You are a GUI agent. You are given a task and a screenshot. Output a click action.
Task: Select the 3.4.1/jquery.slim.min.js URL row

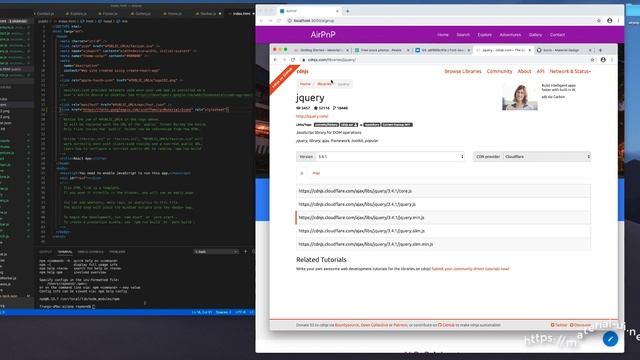pyautogui.click(x=443, y=244)
